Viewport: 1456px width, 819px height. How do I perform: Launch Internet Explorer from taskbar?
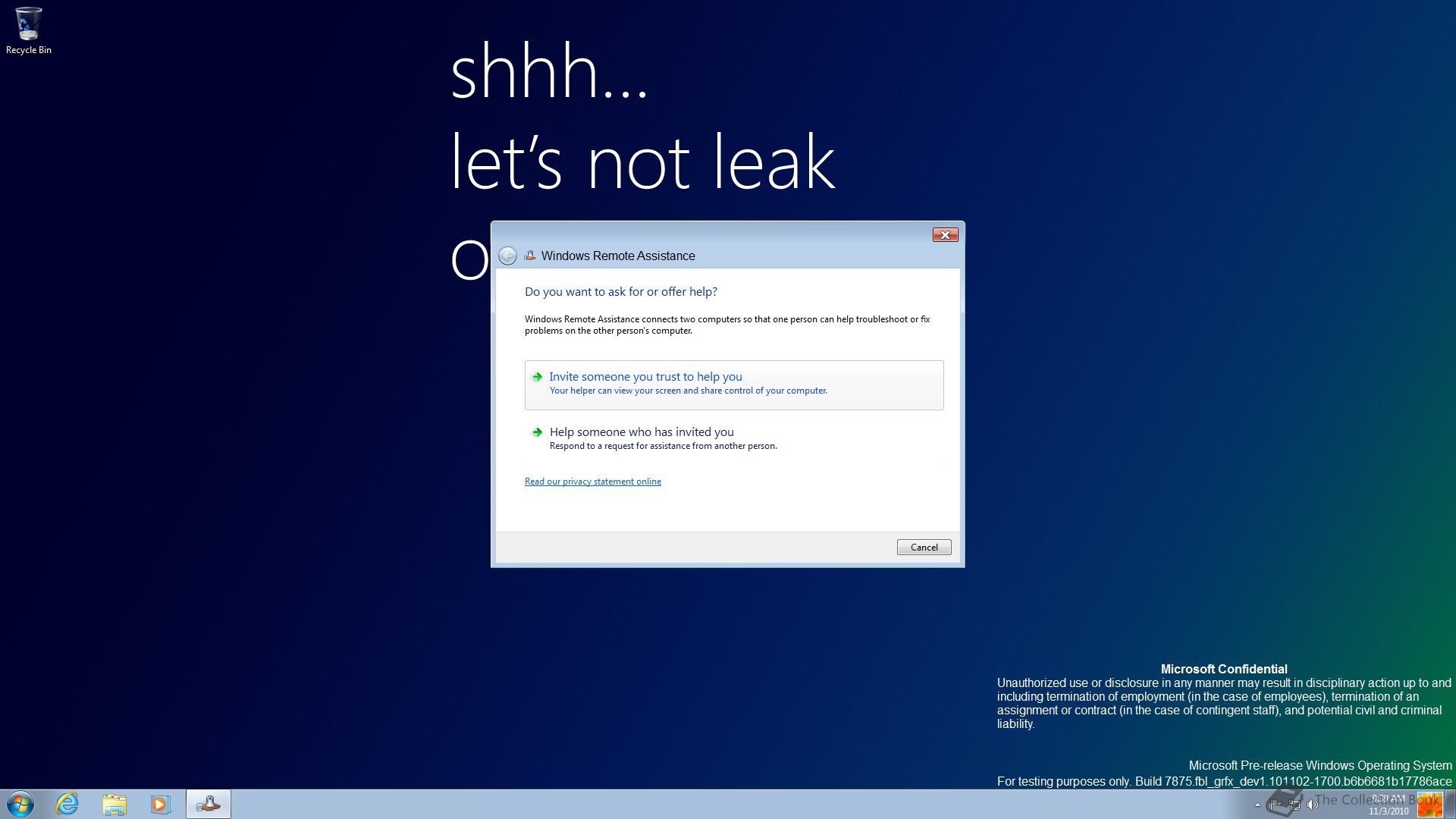pos(67,804)
